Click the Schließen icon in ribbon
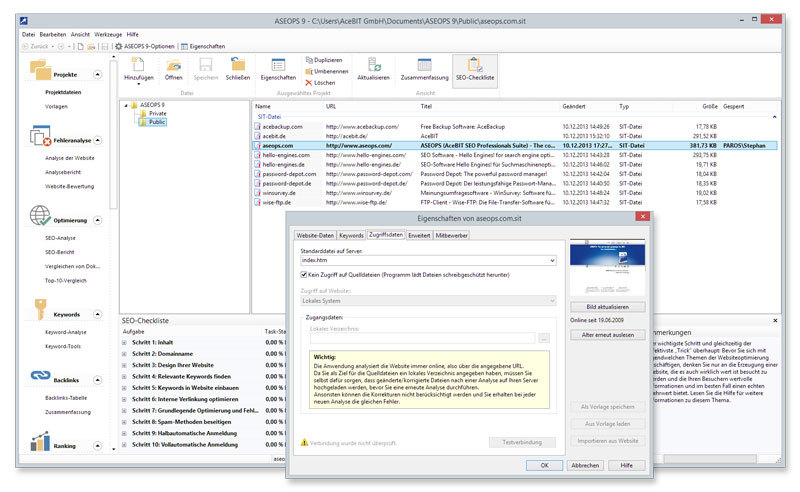This screenshot has height=492, width=800. coord(238,65)
